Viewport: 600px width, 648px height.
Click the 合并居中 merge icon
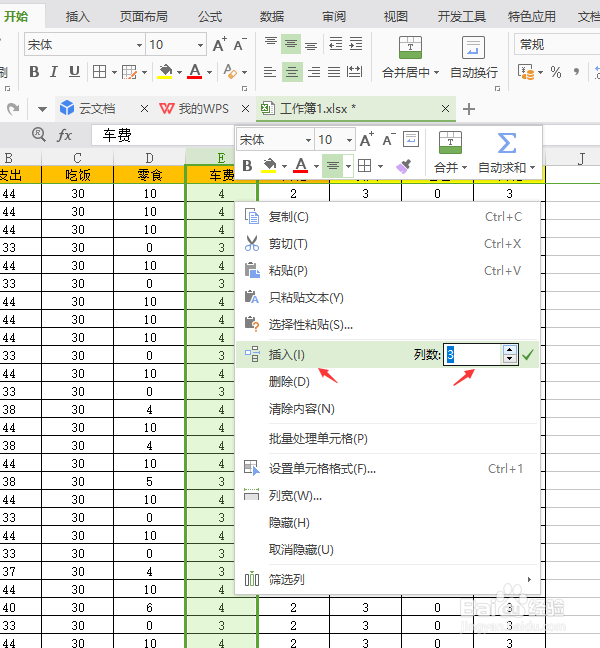pos(410,47)
